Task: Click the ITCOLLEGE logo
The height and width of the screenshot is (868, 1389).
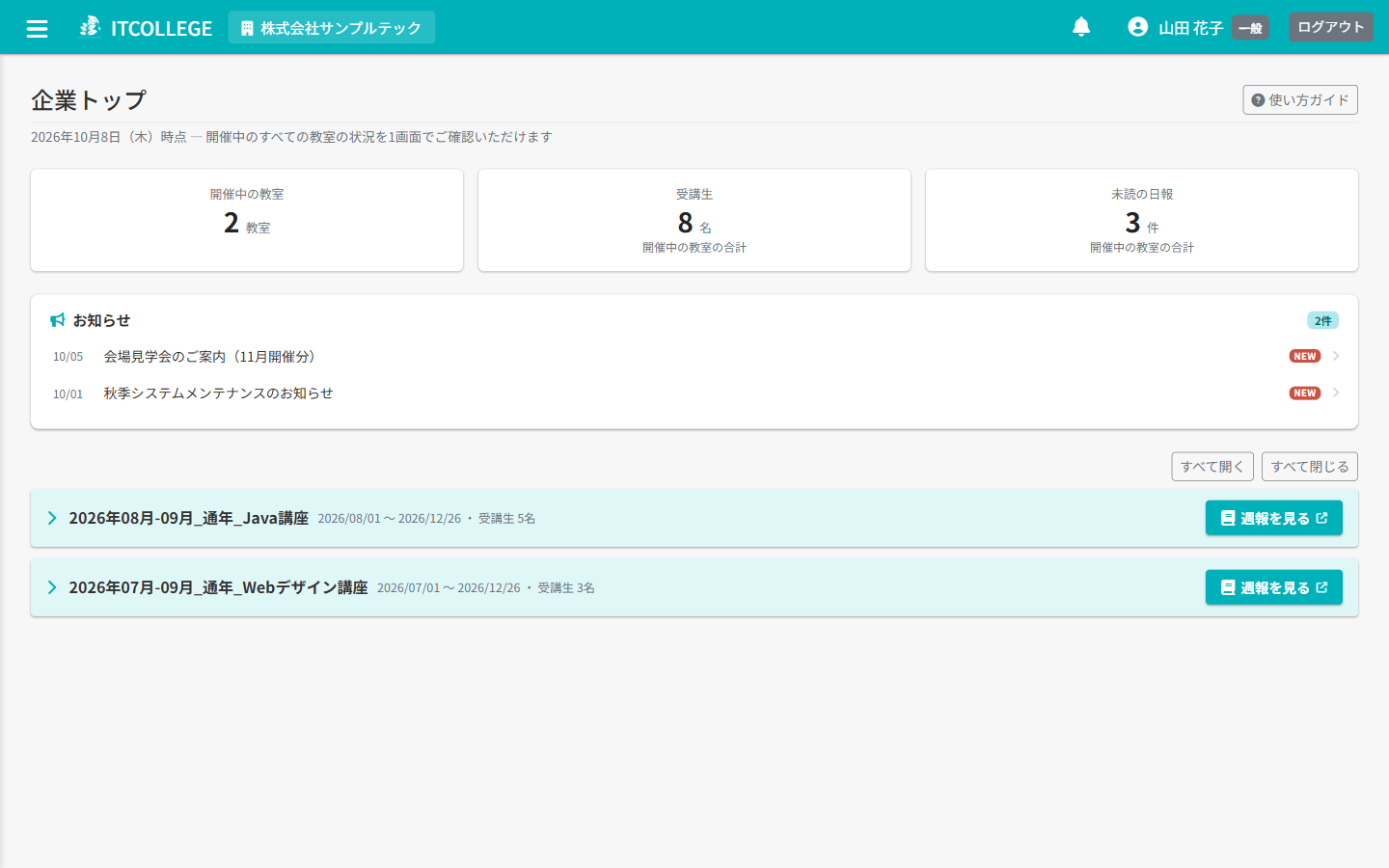Action: coord(146,28)
